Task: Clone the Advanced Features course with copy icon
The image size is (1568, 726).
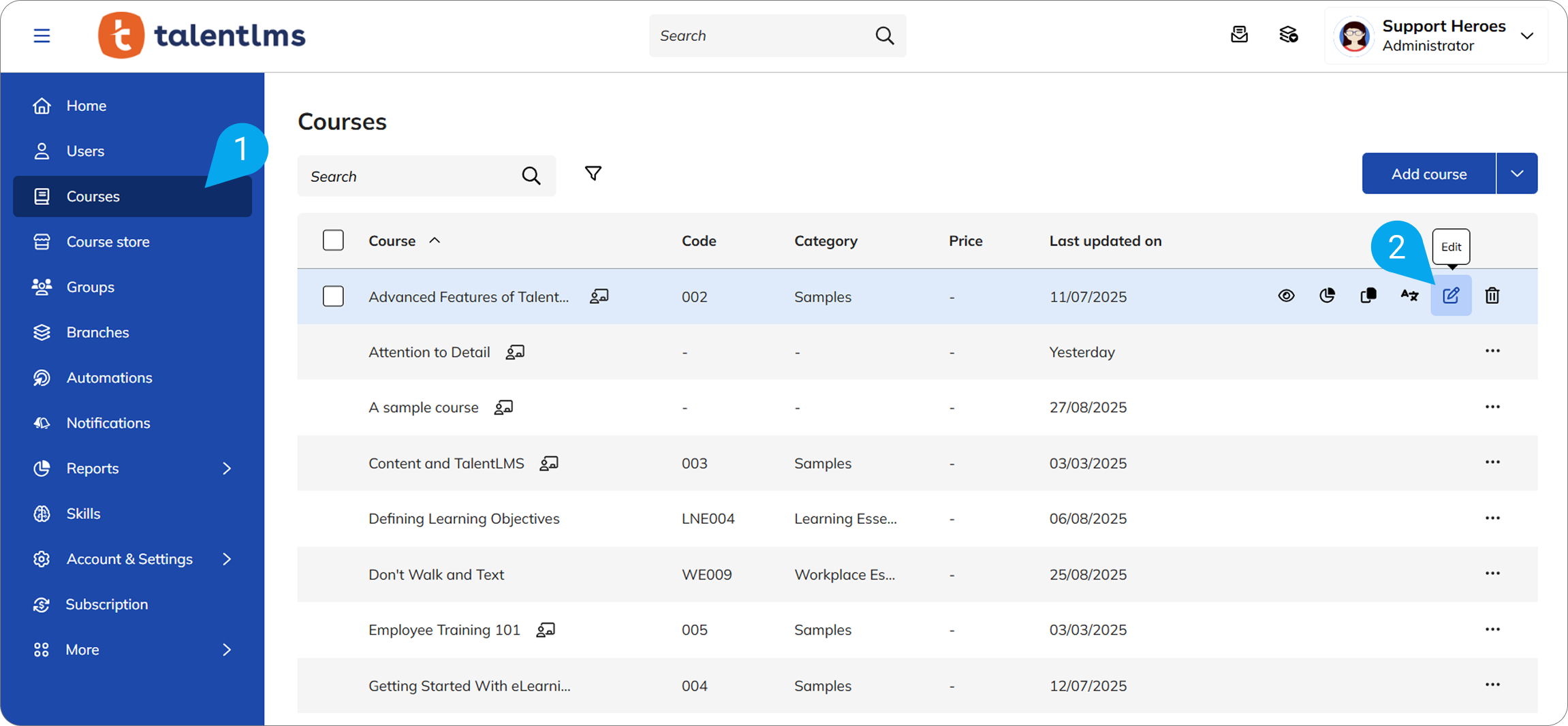Action: pos(1368,296)
